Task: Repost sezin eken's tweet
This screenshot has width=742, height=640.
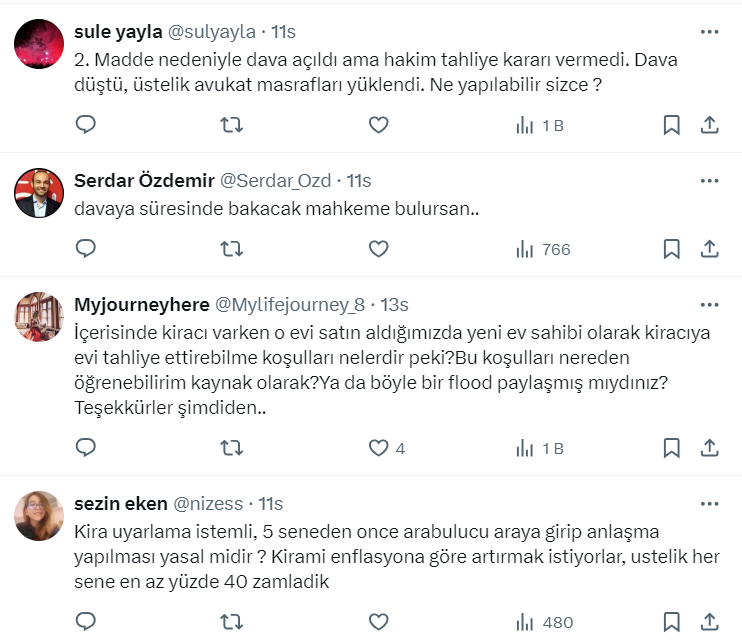Action: click(231, 622)
